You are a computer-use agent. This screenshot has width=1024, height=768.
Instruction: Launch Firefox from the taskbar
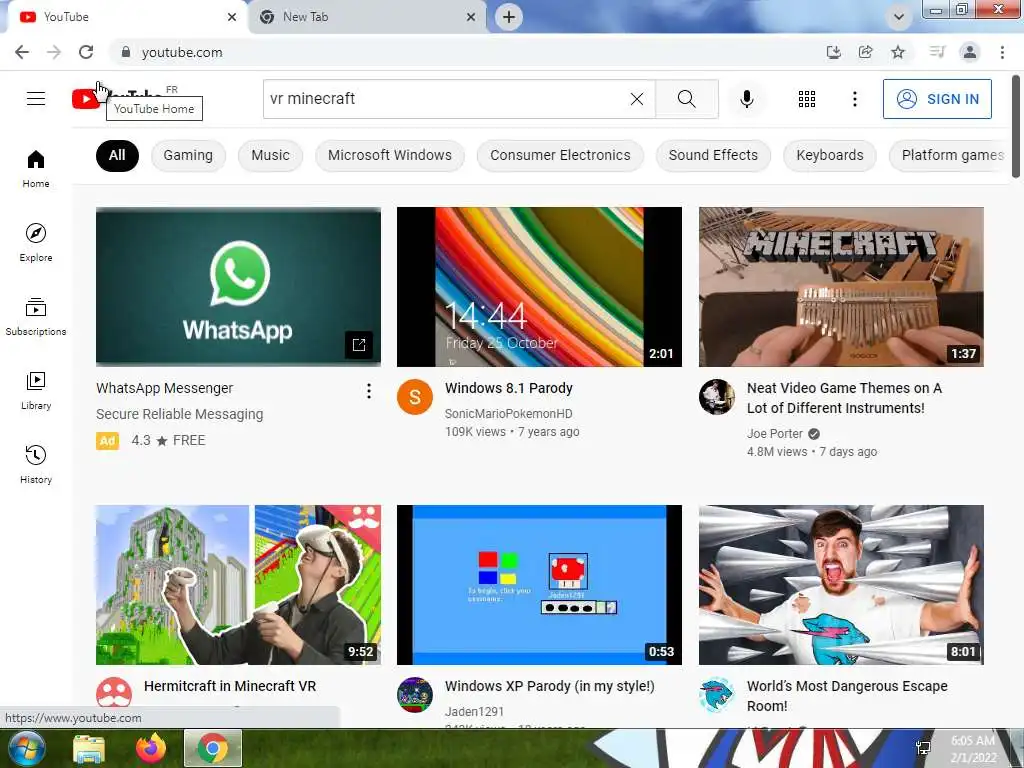coord(151,748)
